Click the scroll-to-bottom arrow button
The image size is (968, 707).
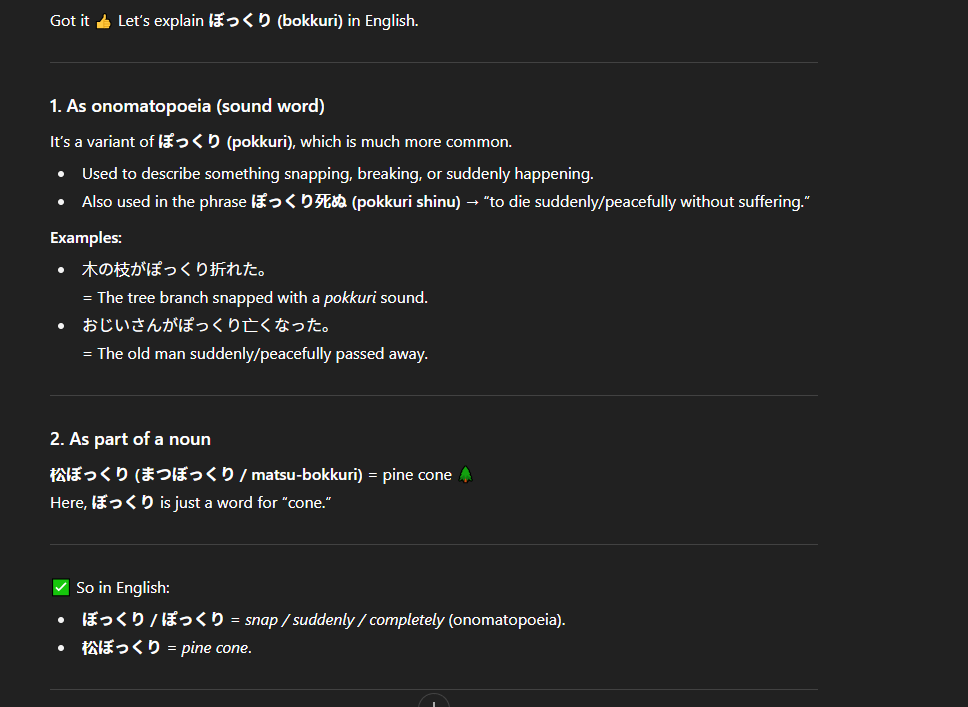[433, 701]
